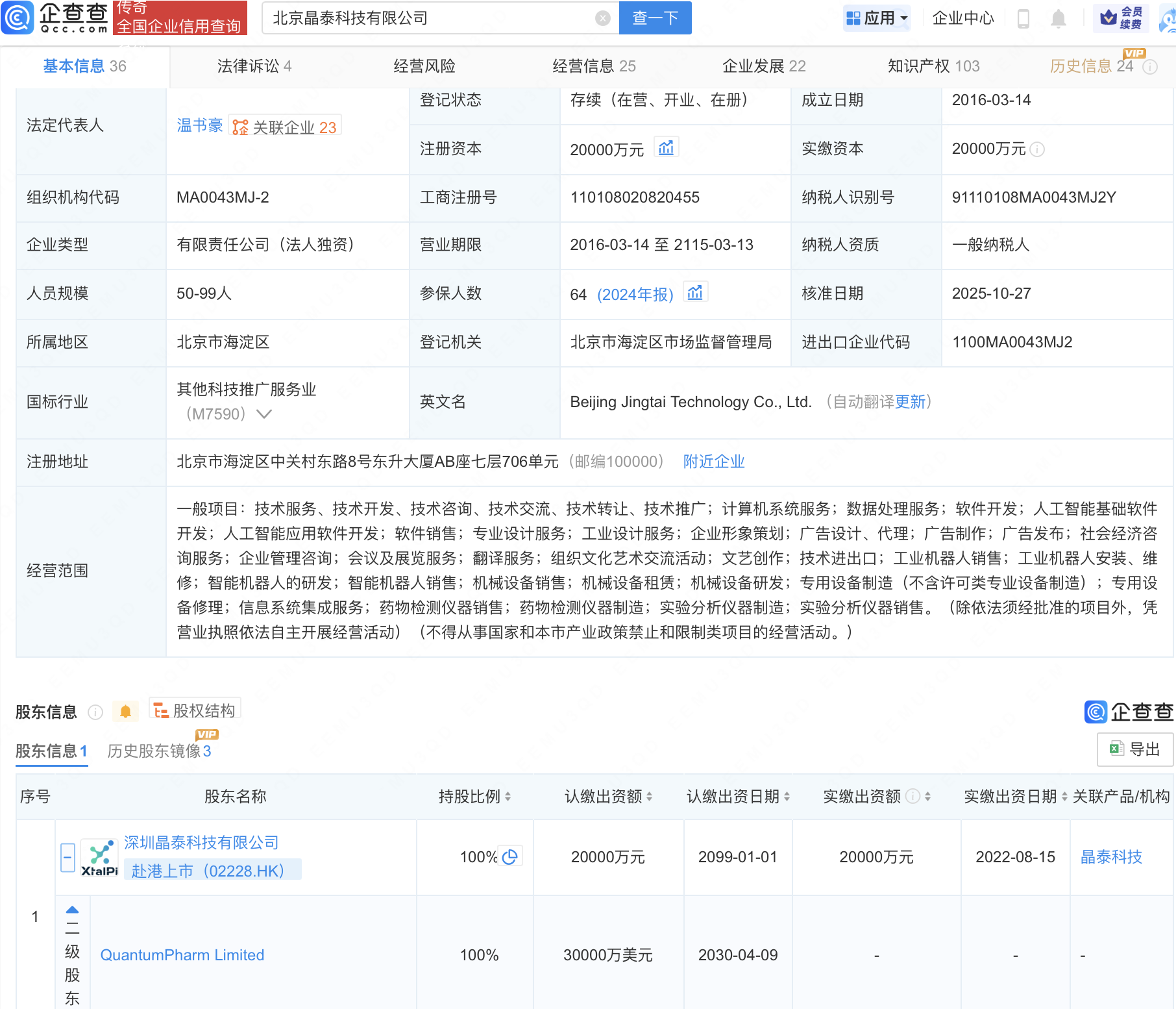Clear the search box text
1176x1009 pixels.
[x=602, y=18]
